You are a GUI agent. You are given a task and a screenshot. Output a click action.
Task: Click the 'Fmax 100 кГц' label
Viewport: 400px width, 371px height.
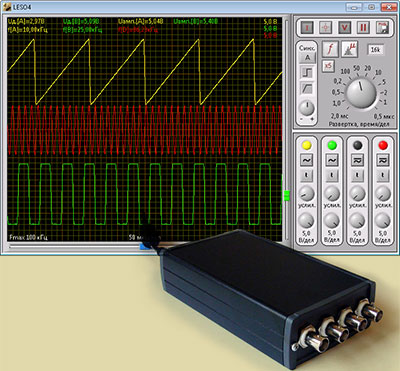click(28, 237)
